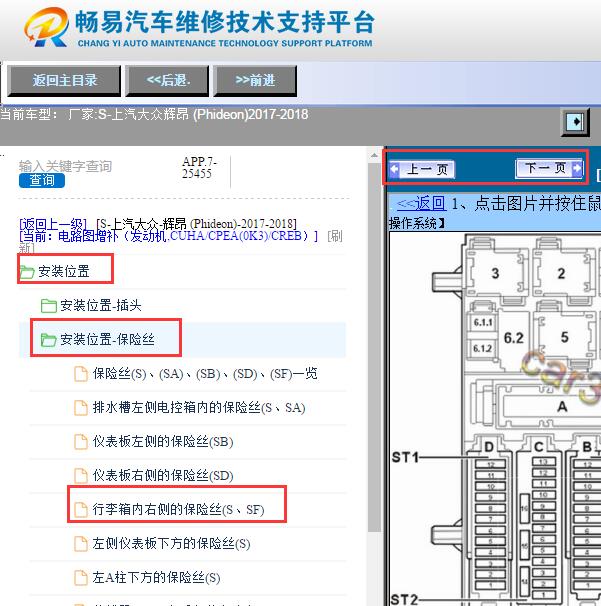The width and height of the screenshot is (601, 606).
Task: Click the folder icon beside 安装位置-保险丝
Action: click(49, 340)
